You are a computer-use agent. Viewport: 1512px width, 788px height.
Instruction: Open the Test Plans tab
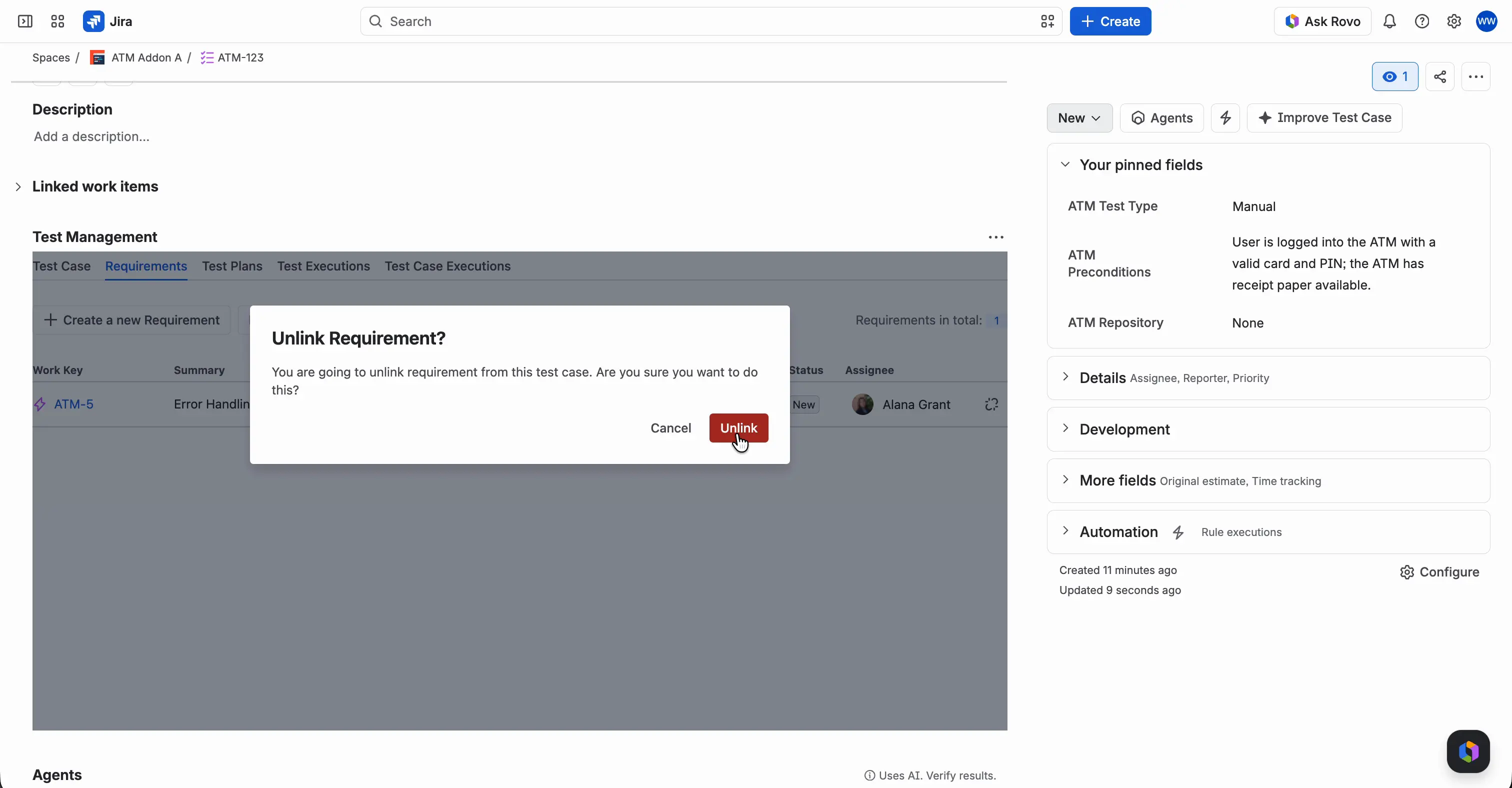coord(232,266)
